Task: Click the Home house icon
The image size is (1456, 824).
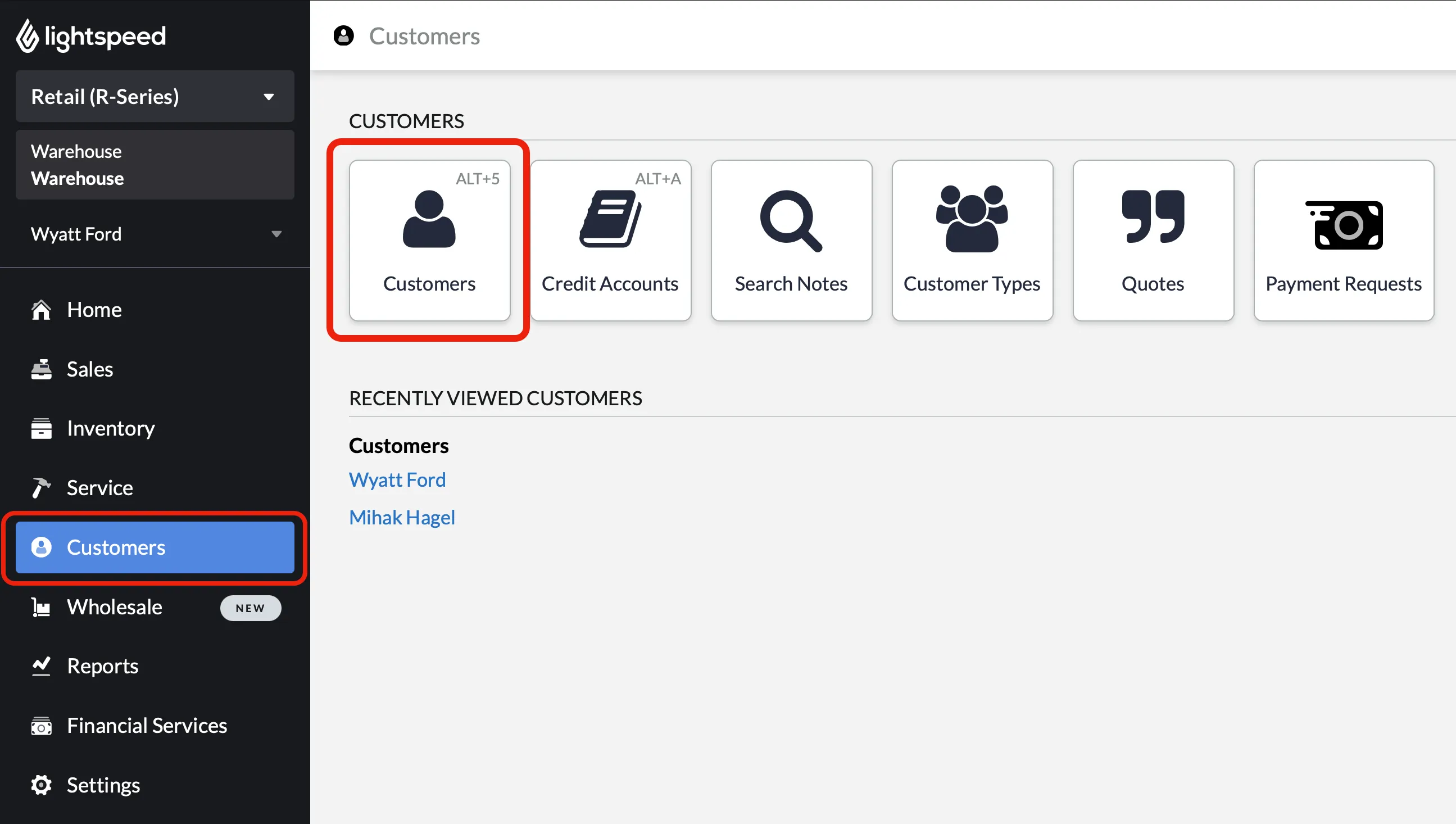Action: pos(40,310)
